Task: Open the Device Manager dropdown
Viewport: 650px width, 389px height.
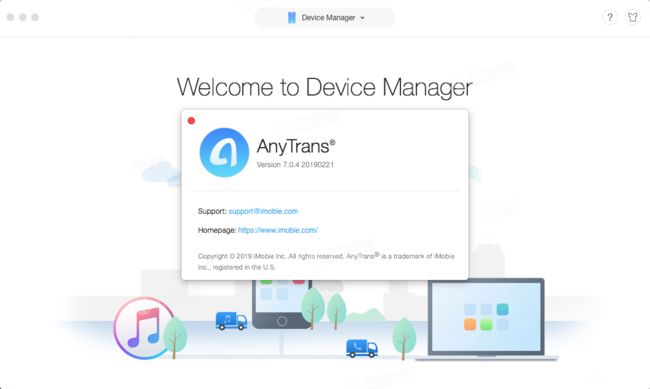Action: (x=325, y=17)
